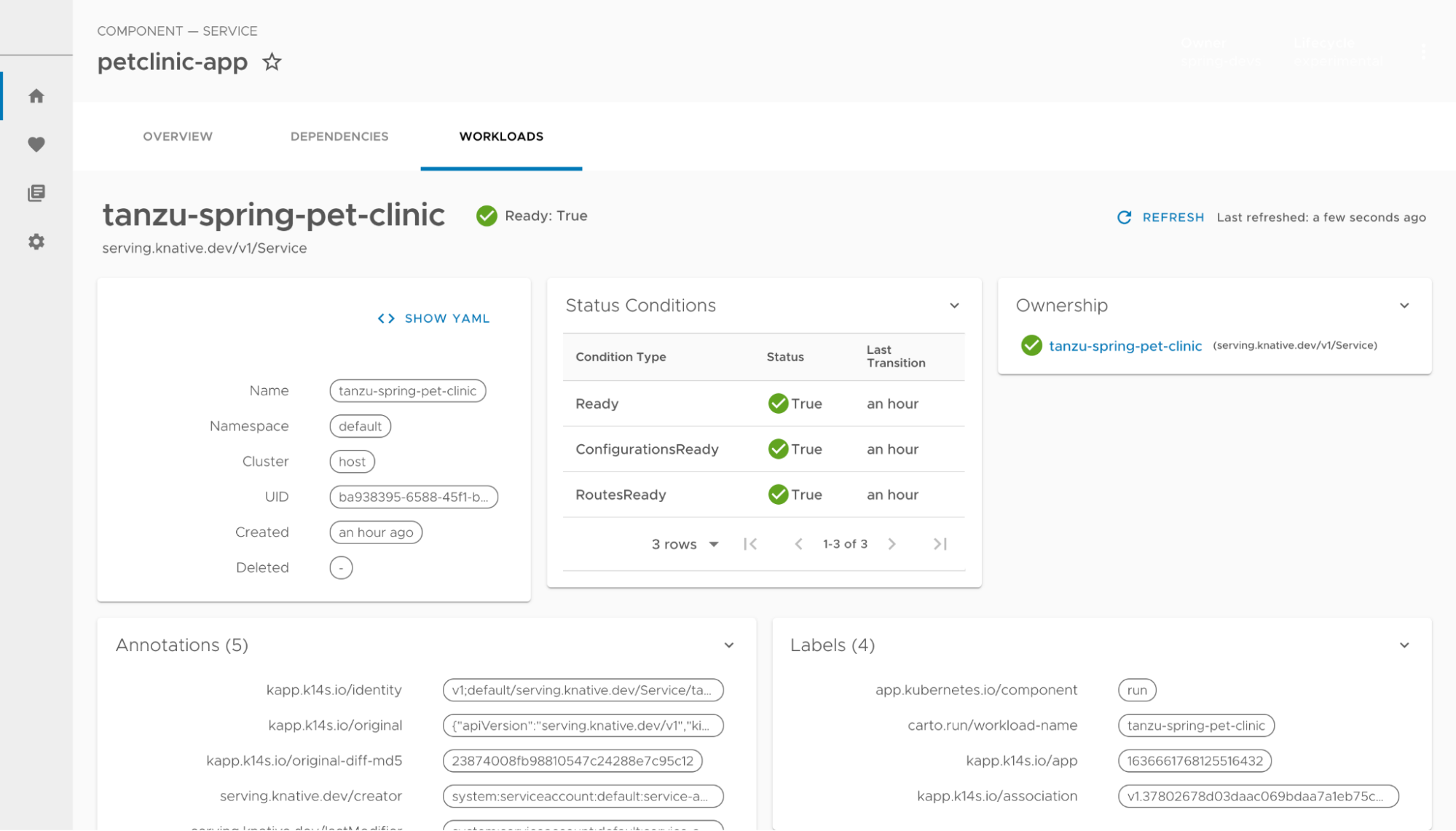
Task: Click the ConfigurationsReady condition cell
Action: [647, 449]
